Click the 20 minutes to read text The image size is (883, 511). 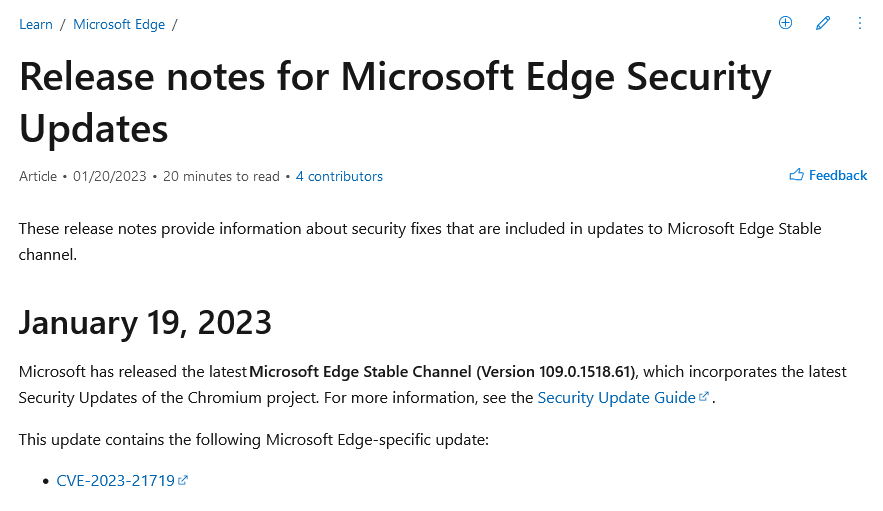221,176
